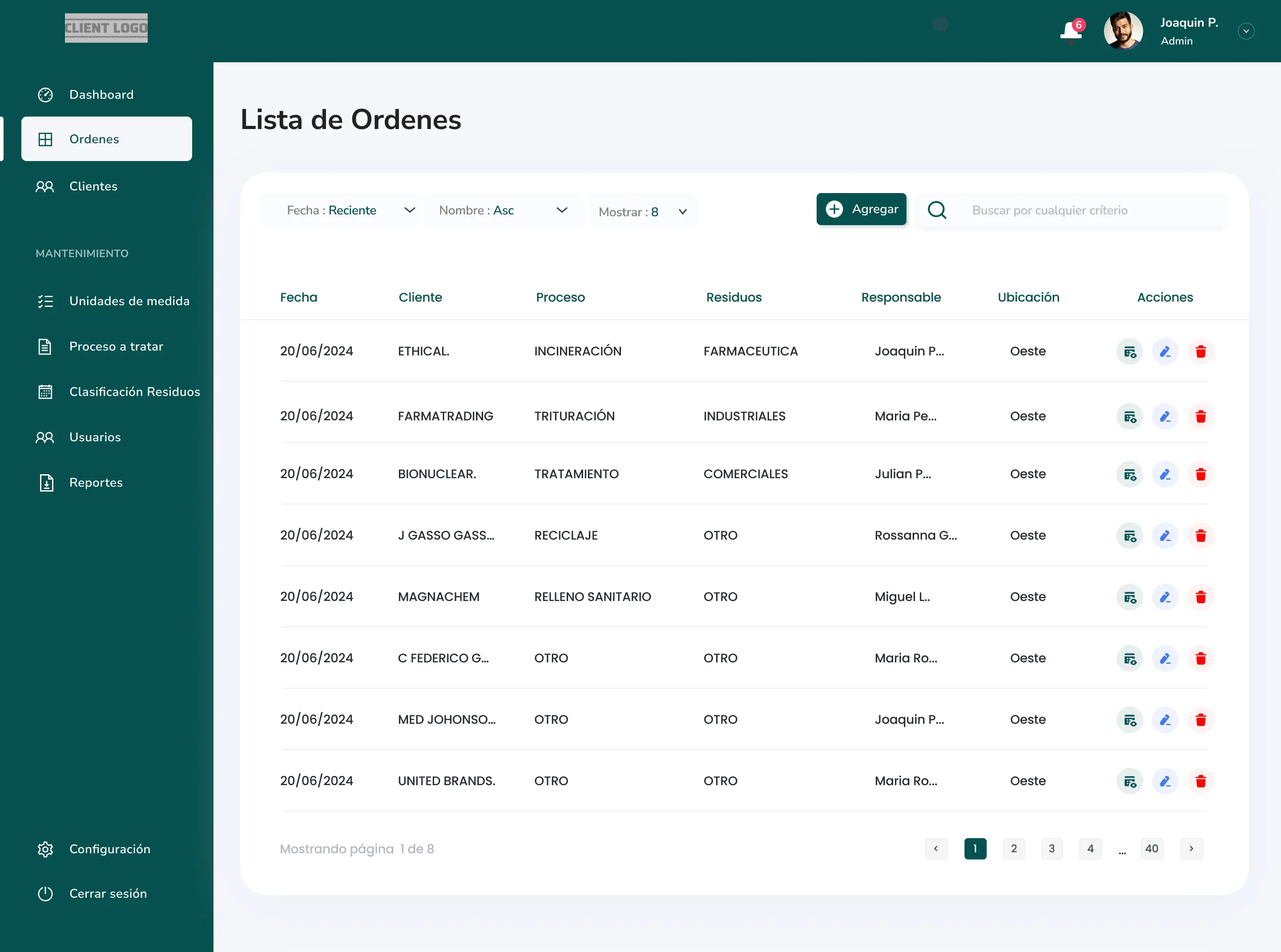Image resolution: width=1281 pixels, height=952 pixels.
Task: Go to pagination page 3
Action: (1051, 848)
